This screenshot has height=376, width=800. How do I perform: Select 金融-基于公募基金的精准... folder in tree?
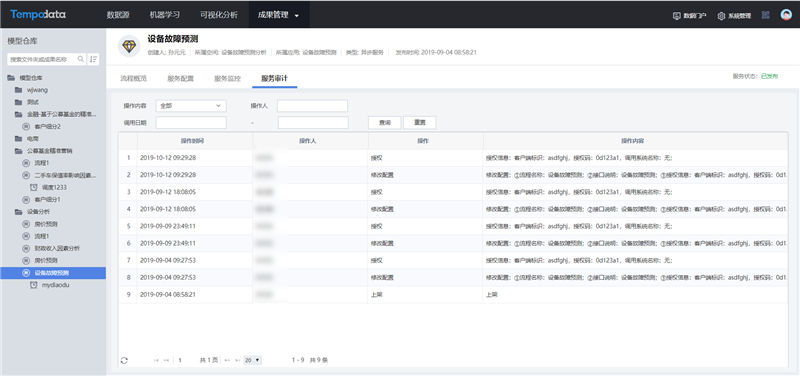(62, 114)
